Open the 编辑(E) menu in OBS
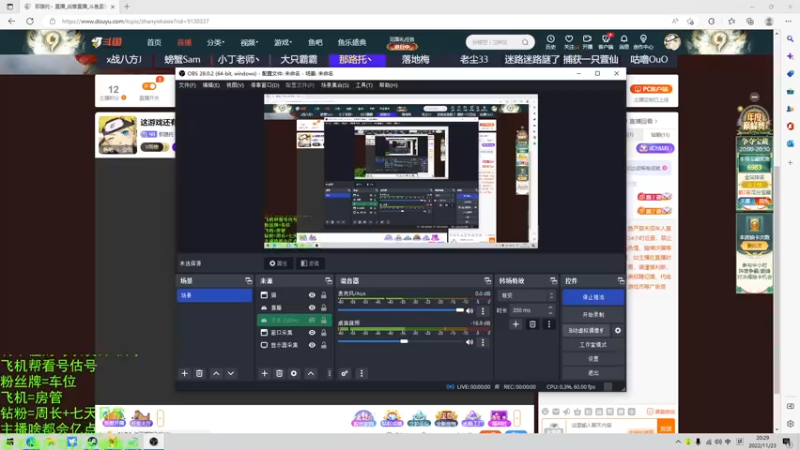The width and height of the screenshot is (800, 450). click(211, 85)
